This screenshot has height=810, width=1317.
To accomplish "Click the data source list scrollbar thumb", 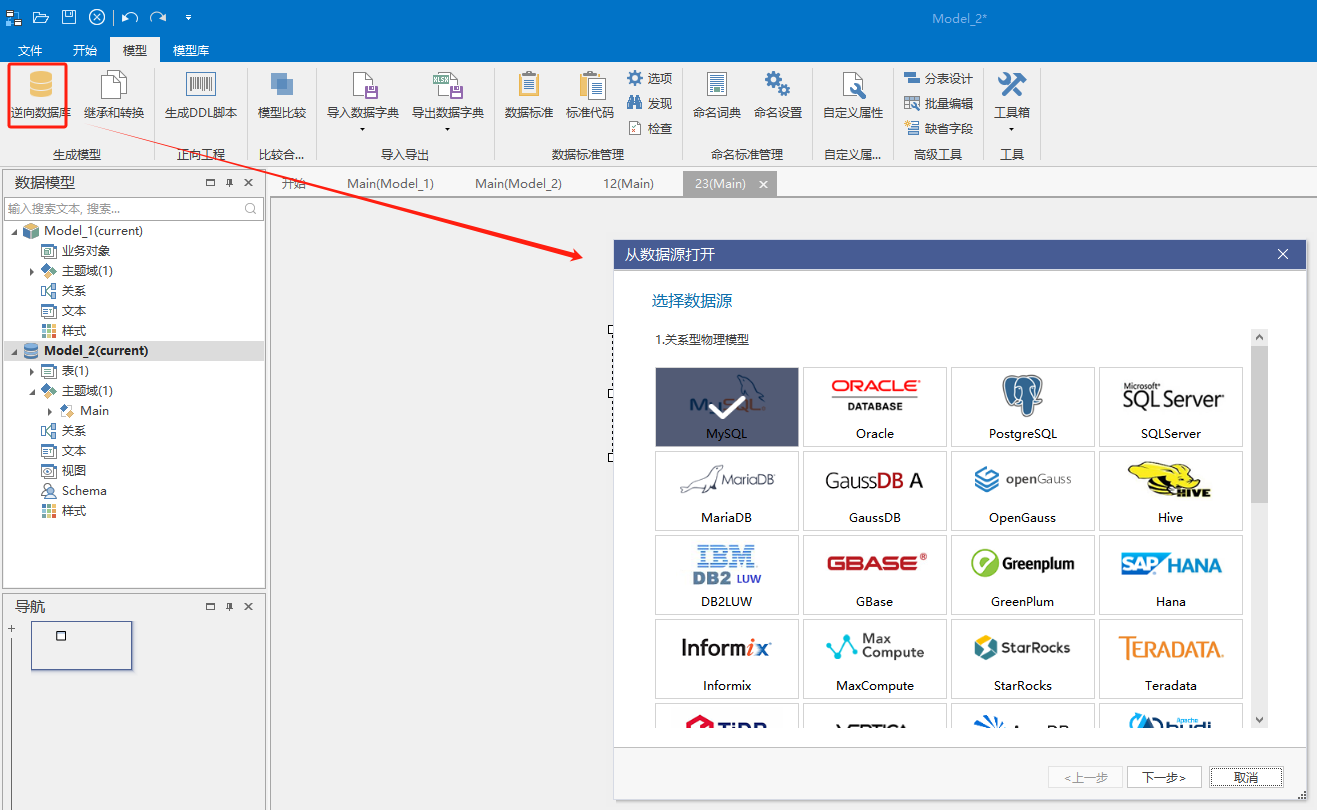I will click(1259, 424).
